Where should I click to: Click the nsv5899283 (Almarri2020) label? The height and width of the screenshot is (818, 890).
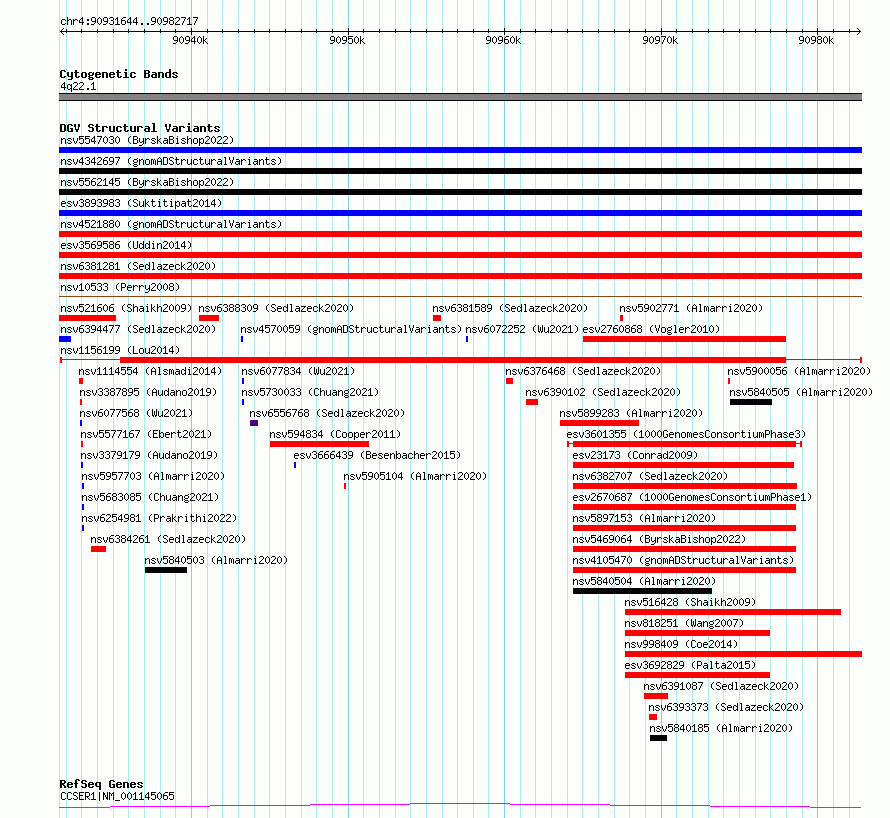click(631, 413)
